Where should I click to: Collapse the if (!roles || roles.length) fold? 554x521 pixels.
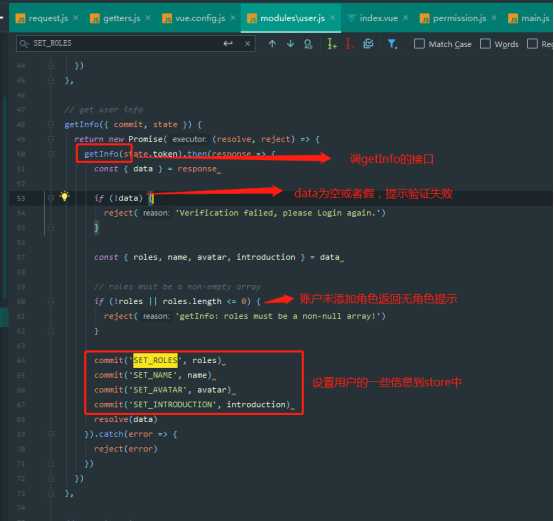point(51,301)
